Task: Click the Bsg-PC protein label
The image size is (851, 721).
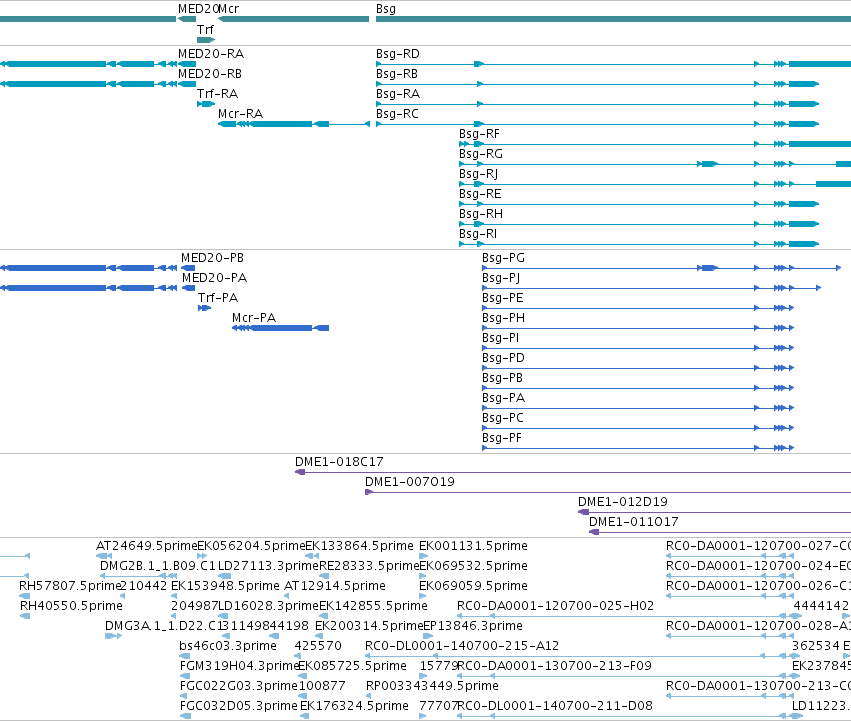Action: (x=503, y=418)
